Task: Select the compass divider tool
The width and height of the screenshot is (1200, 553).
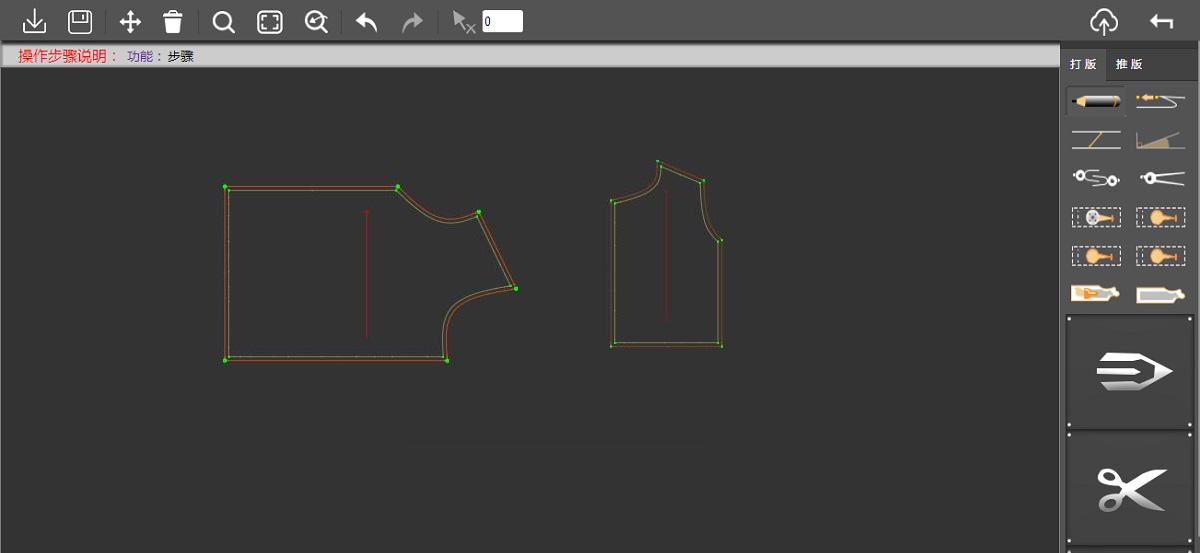Action: (1160, 178)
